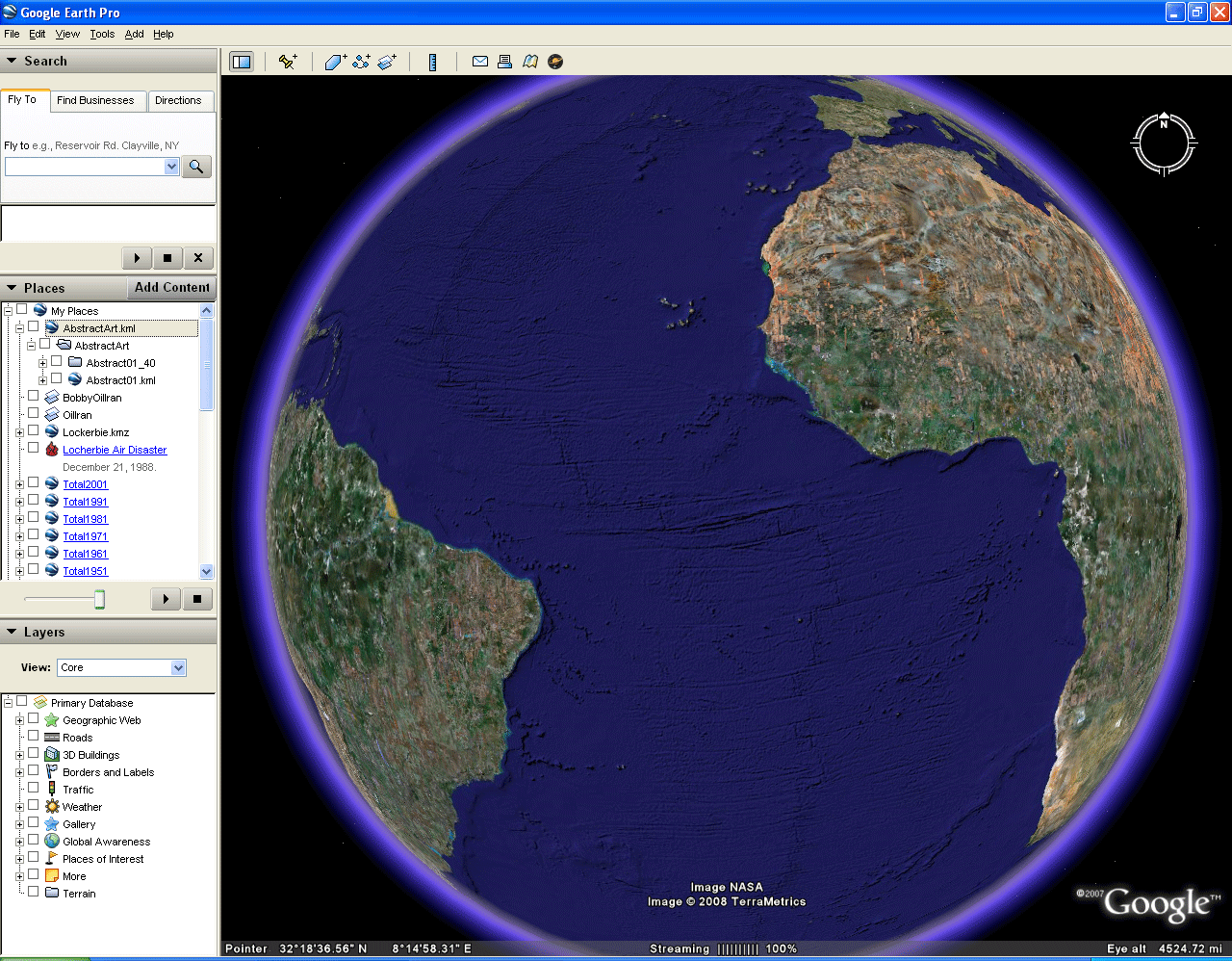Tick the 3D Buildings checkbox
The height and width of the screenshot is (961, 1232).
(34, 754)
